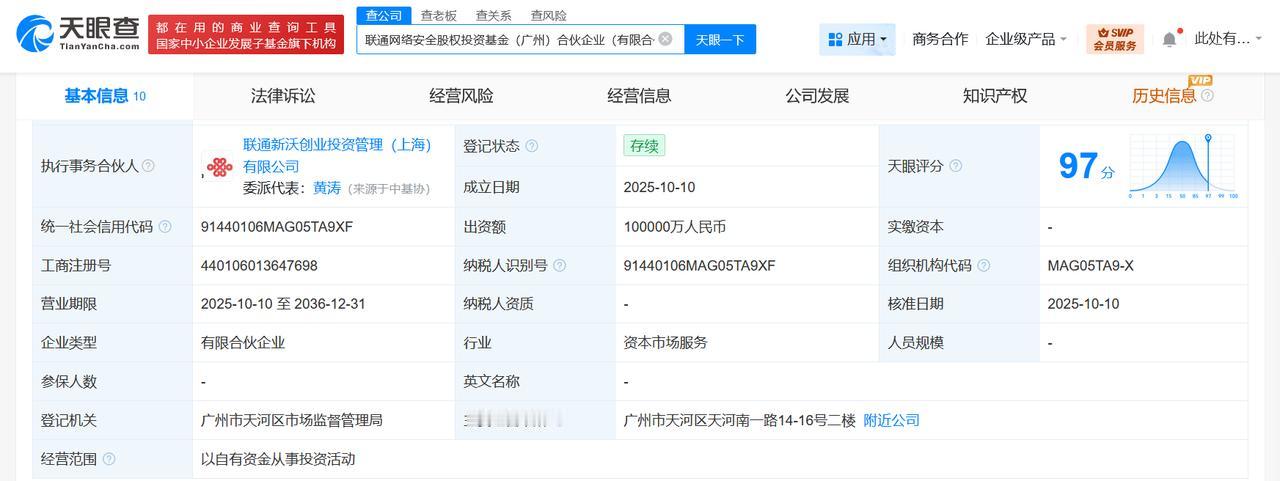Screen dimensions: 1280x481
Task: Click 以自有资金从事投资活动 business scope
Action: [x=278, y=459]
